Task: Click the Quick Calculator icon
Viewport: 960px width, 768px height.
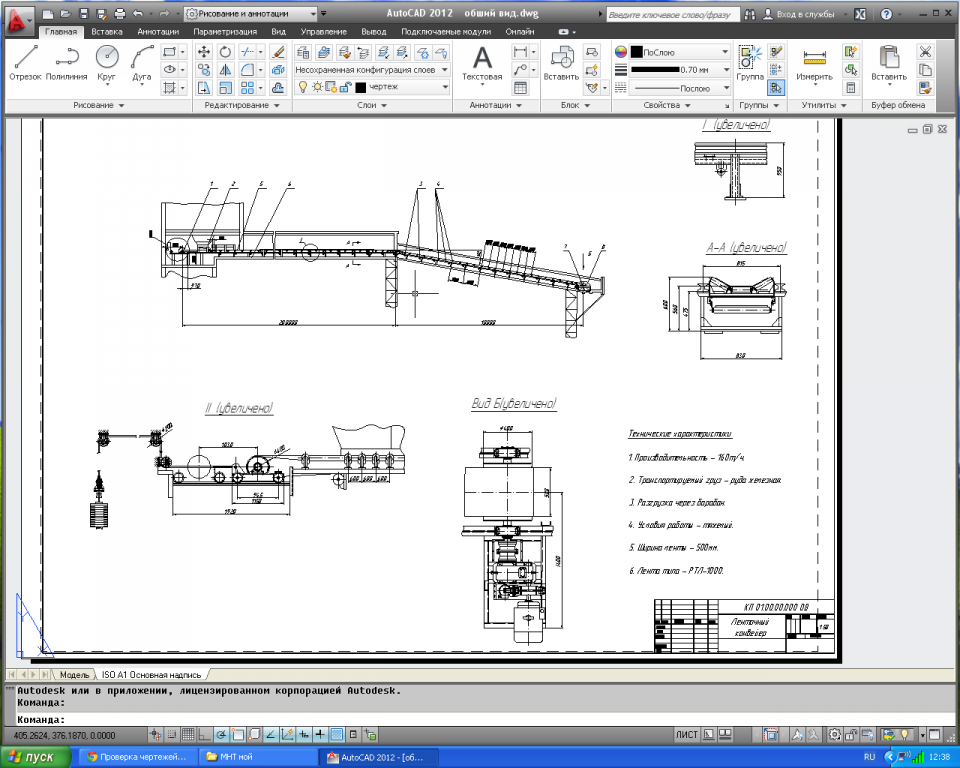Action: tap(850, 88)
